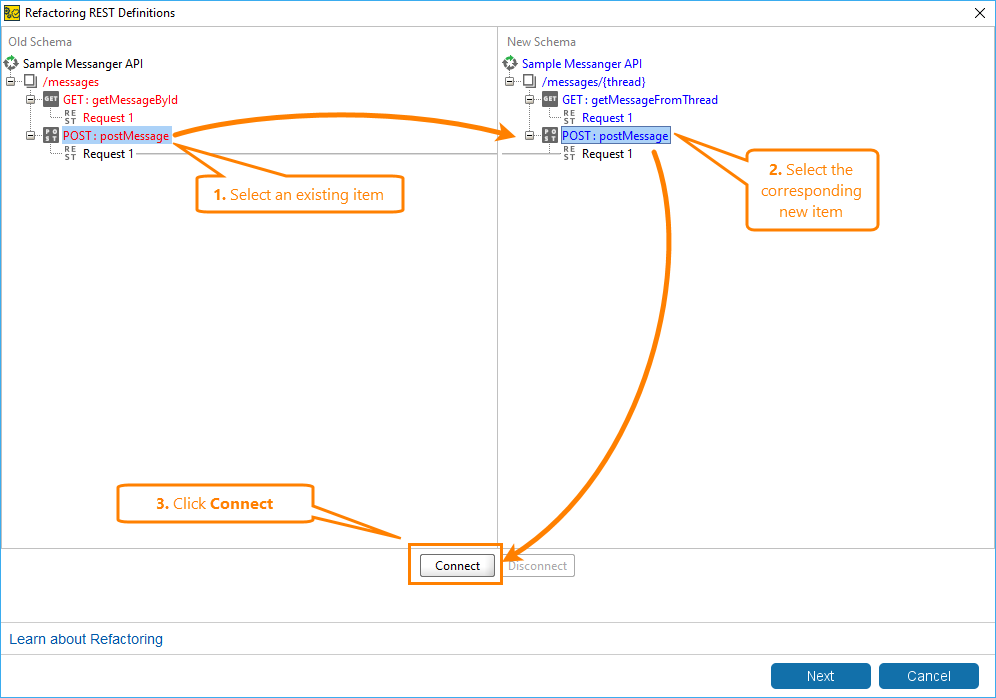Collapse the getMessageById branch

click(30, 99)
